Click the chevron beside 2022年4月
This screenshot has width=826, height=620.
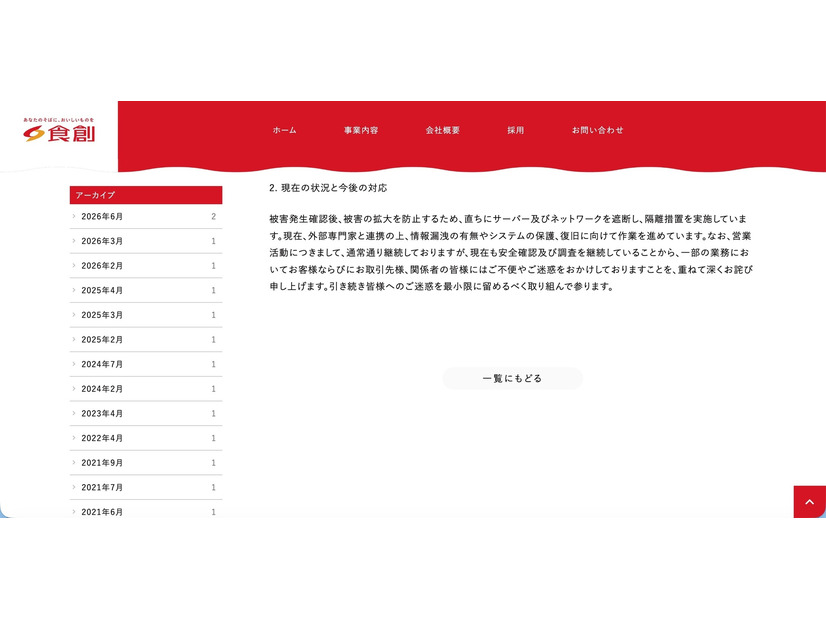click(x=74, y=438)
